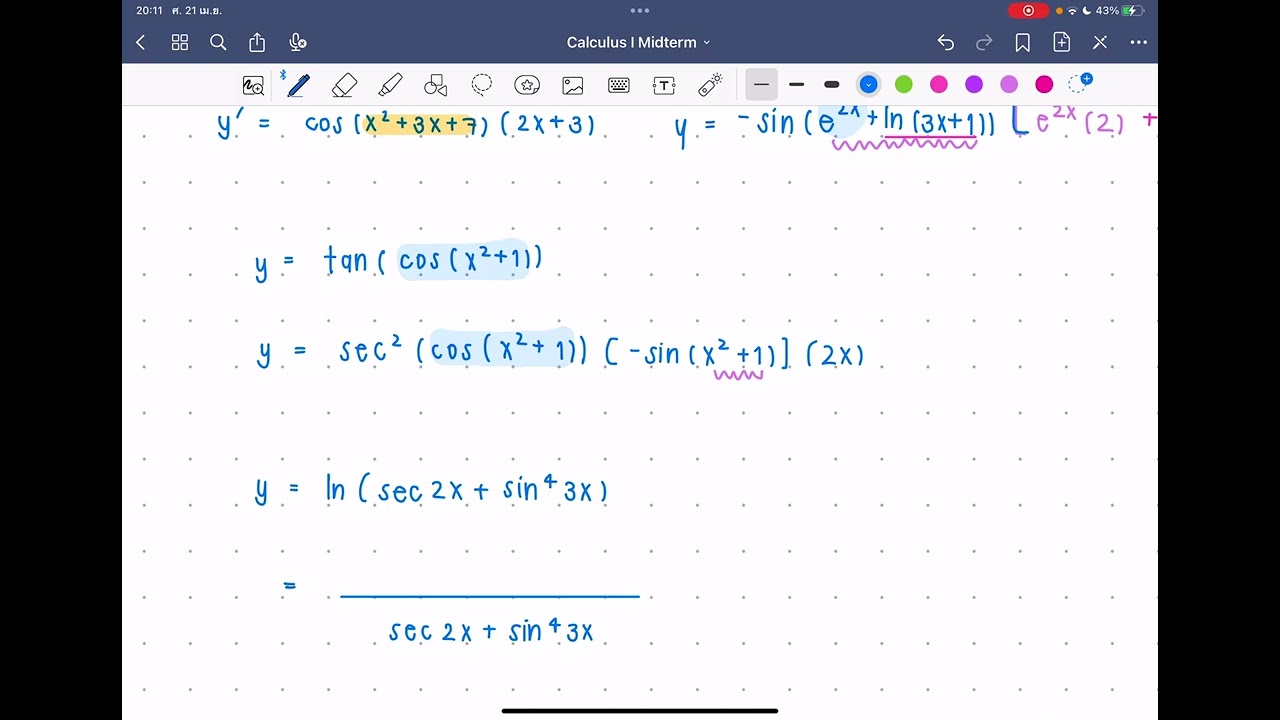Add a new page

pos(1061,42)
